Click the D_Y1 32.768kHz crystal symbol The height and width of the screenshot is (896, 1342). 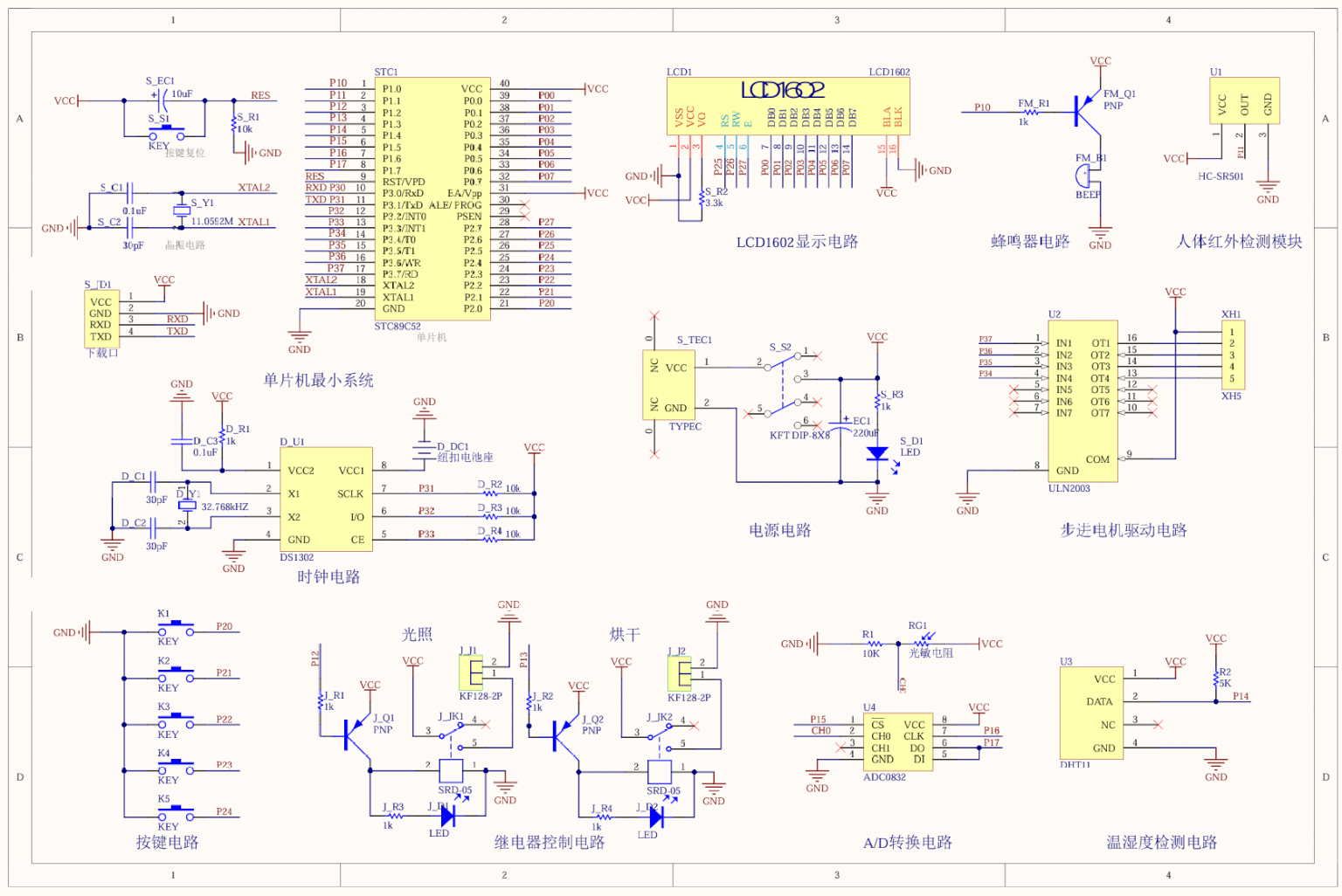[x=186, y=505]
